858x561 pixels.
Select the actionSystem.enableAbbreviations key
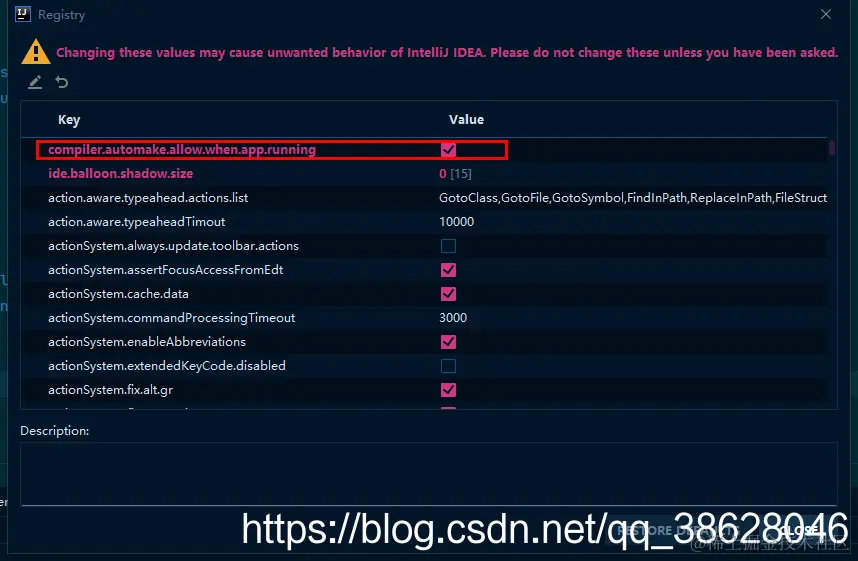(147, 342)
